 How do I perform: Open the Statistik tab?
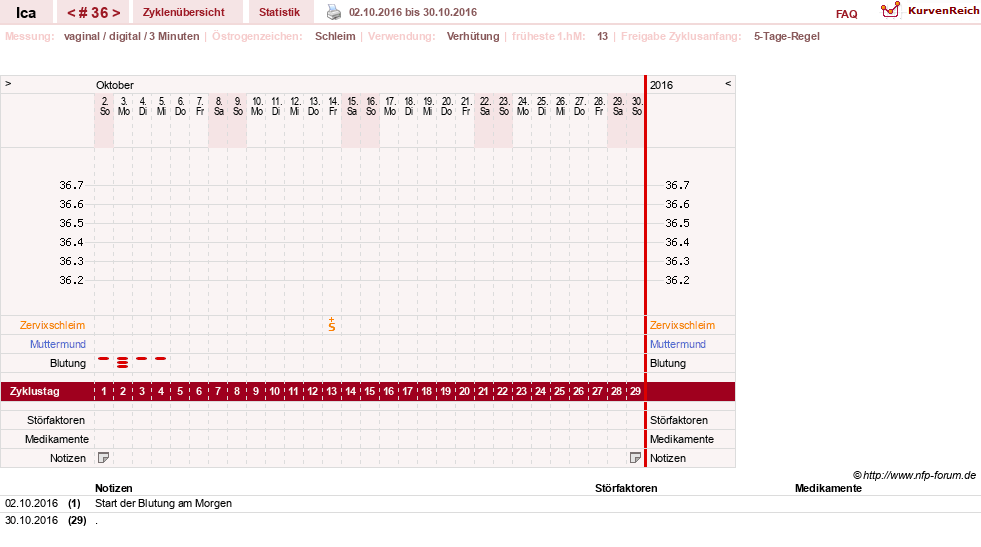point(279,12)
